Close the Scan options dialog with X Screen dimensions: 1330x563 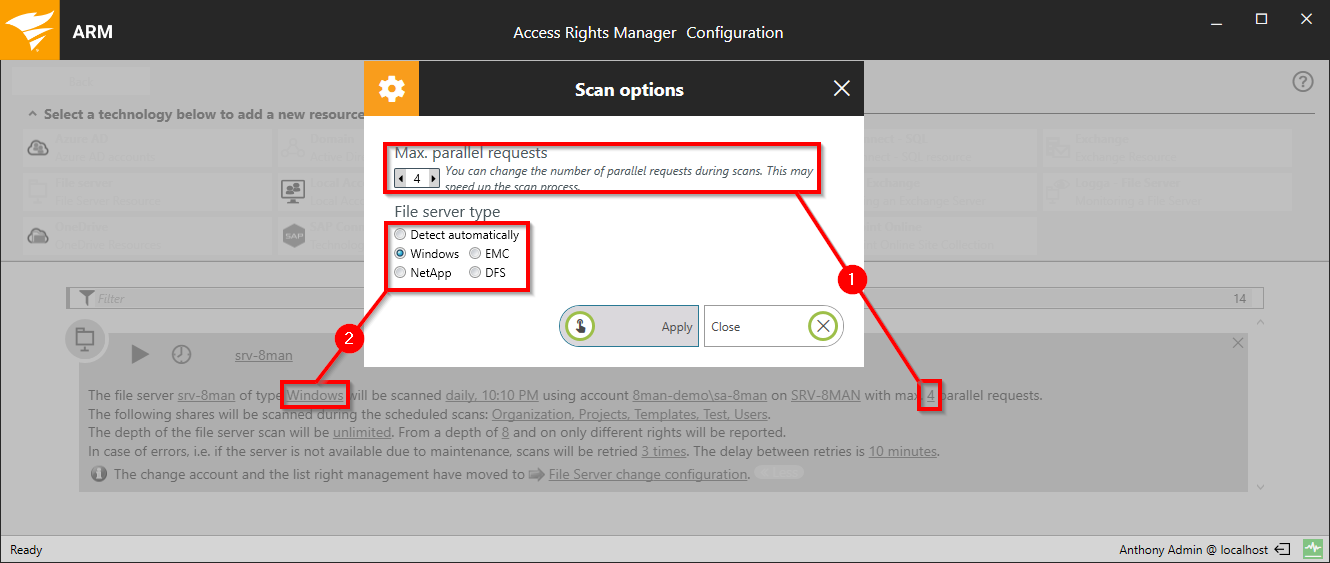pyautogui.click(x=841, y=89)
